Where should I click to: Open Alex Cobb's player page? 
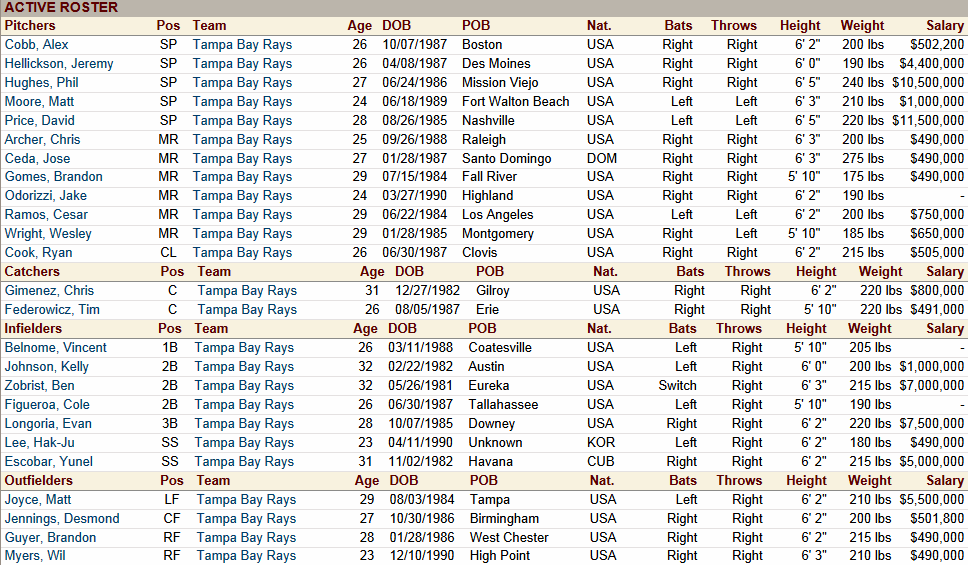click(x=36, y=44)
